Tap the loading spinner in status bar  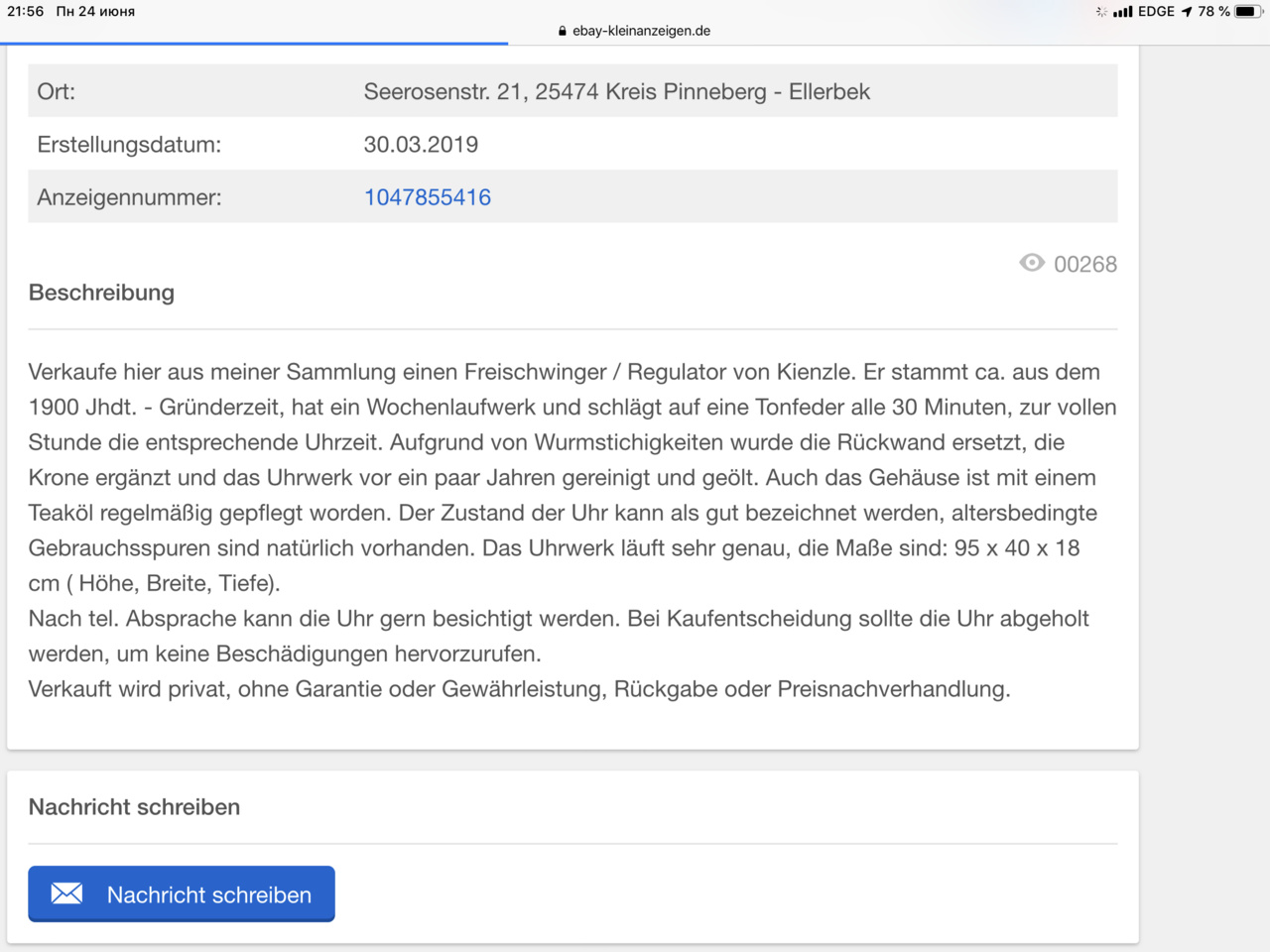(1101, 12)
